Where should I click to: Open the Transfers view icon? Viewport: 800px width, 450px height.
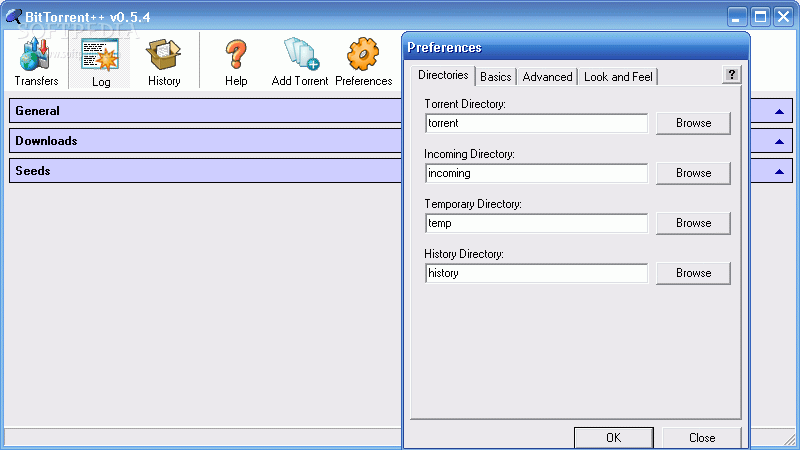point(36,54)
